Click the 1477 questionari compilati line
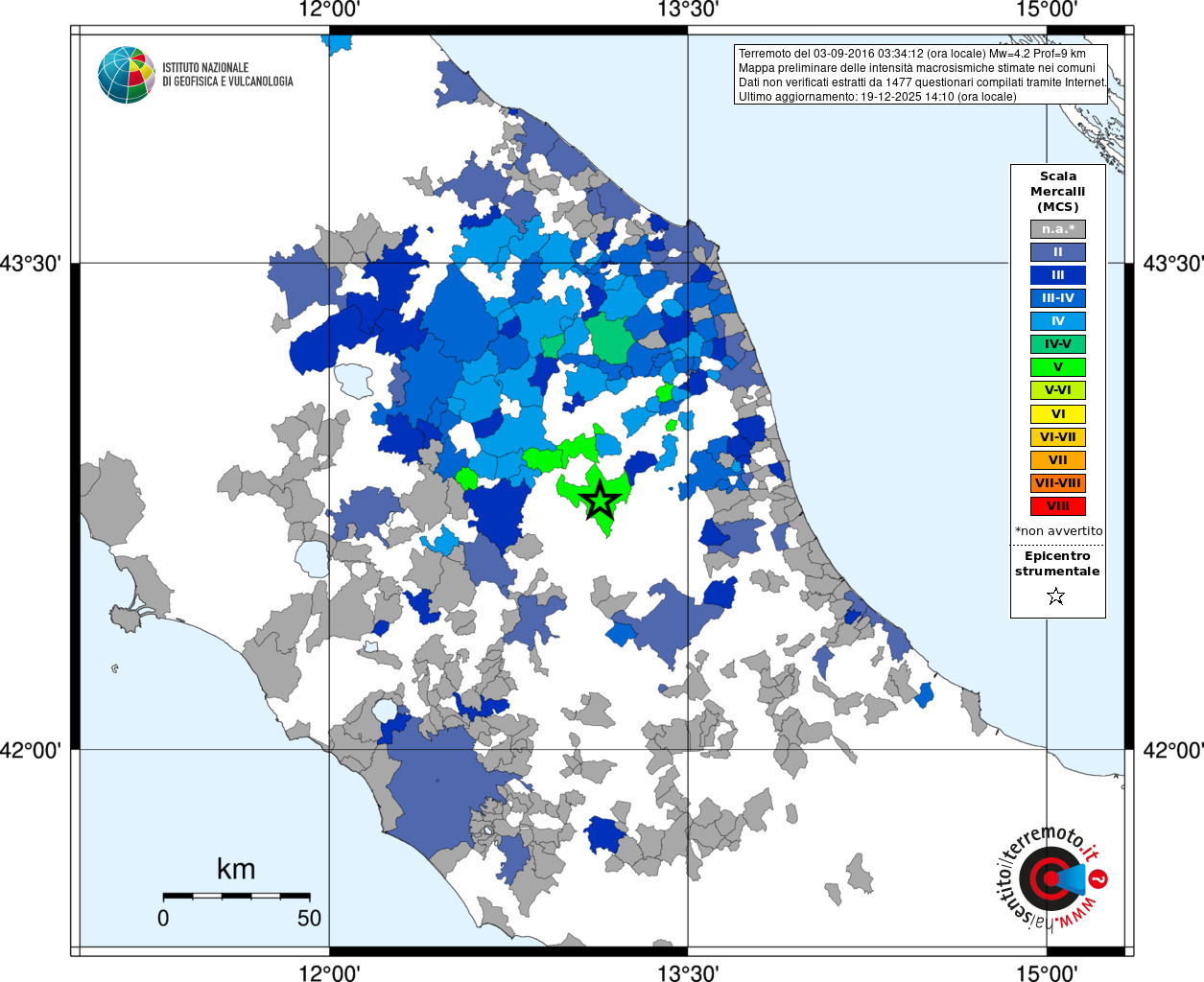The height and width of the screenshot is (982, 1204). tap(923, 82)
